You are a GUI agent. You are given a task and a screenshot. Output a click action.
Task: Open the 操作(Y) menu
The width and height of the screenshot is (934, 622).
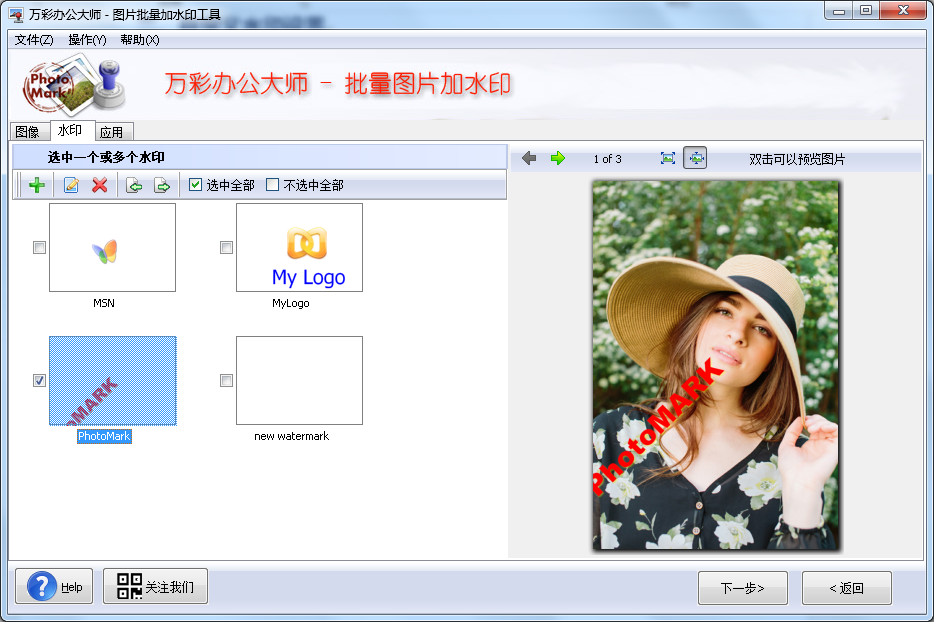tap(87, 40)
